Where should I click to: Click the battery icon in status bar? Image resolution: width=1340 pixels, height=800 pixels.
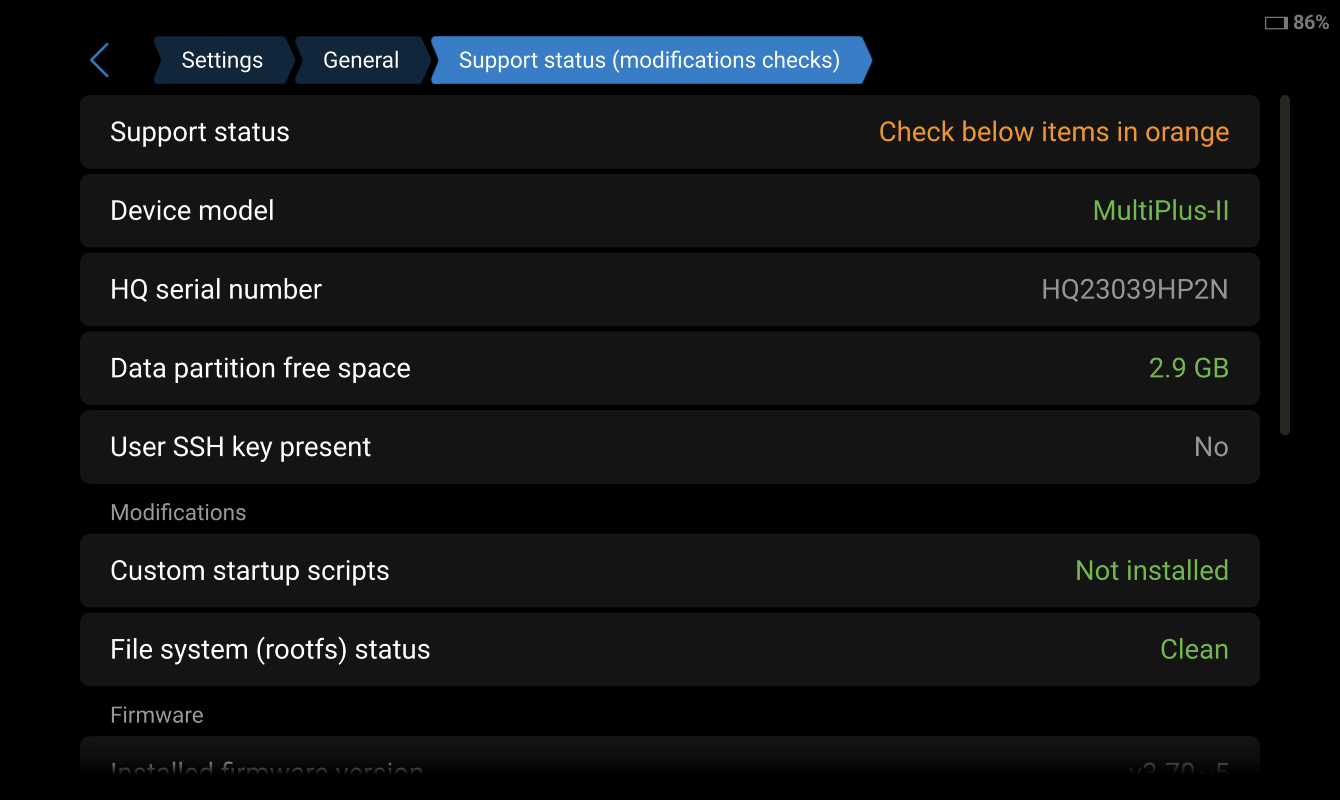[1276, 22]
